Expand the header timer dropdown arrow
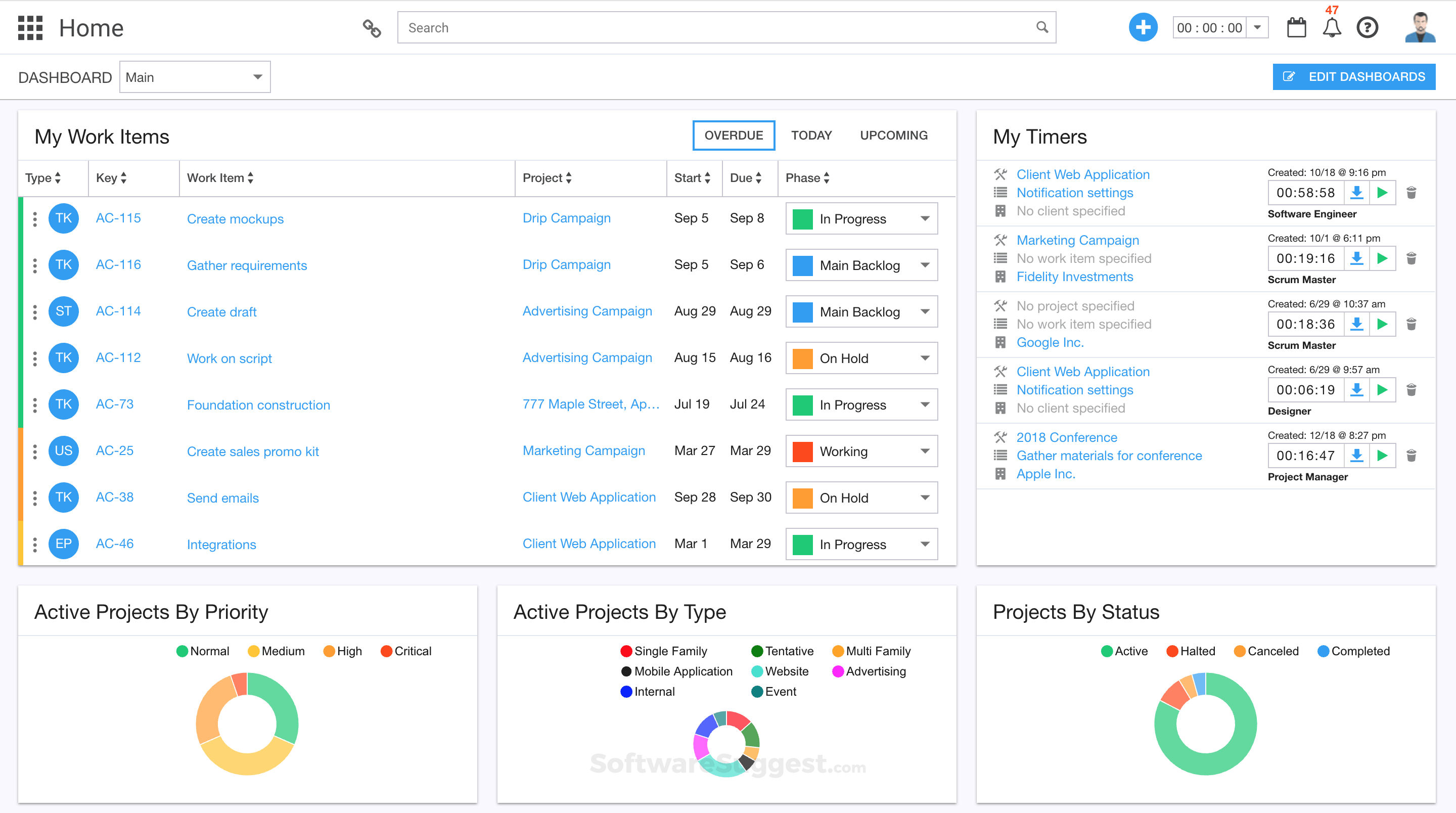This screenshot has width=1456, height=813. coord(1257,28)
